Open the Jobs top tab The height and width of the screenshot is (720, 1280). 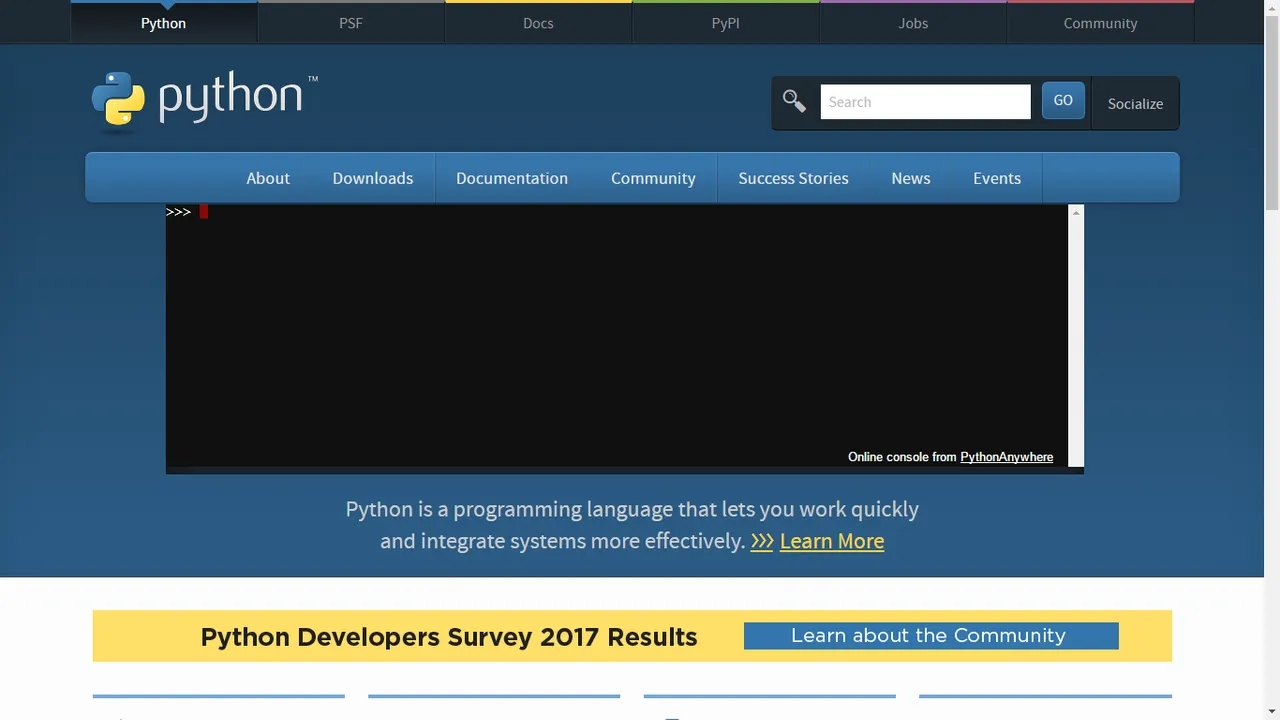coord(913,22)
